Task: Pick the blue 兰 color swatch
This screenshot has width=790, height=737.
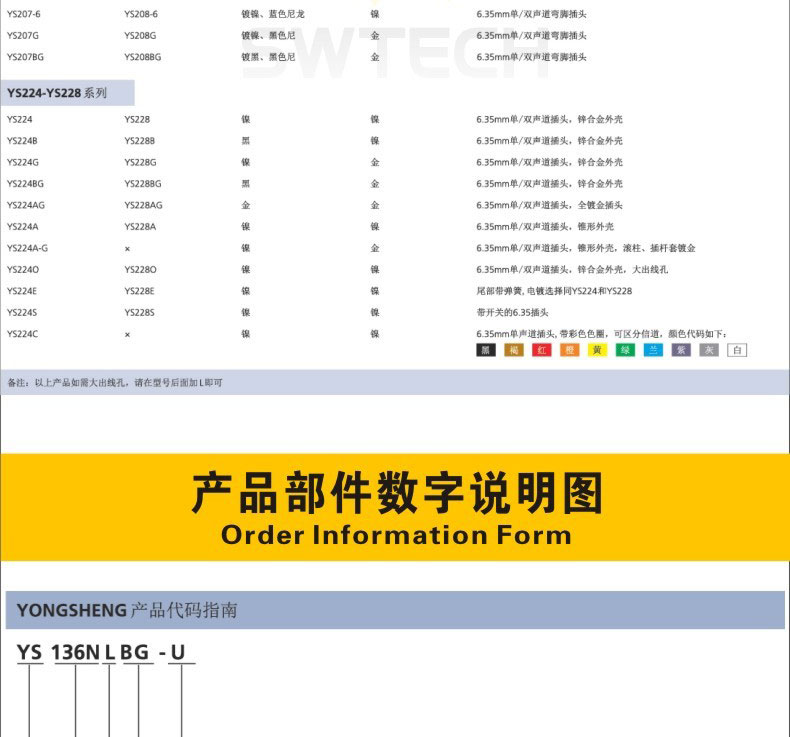Action: [x=653, y=350]
